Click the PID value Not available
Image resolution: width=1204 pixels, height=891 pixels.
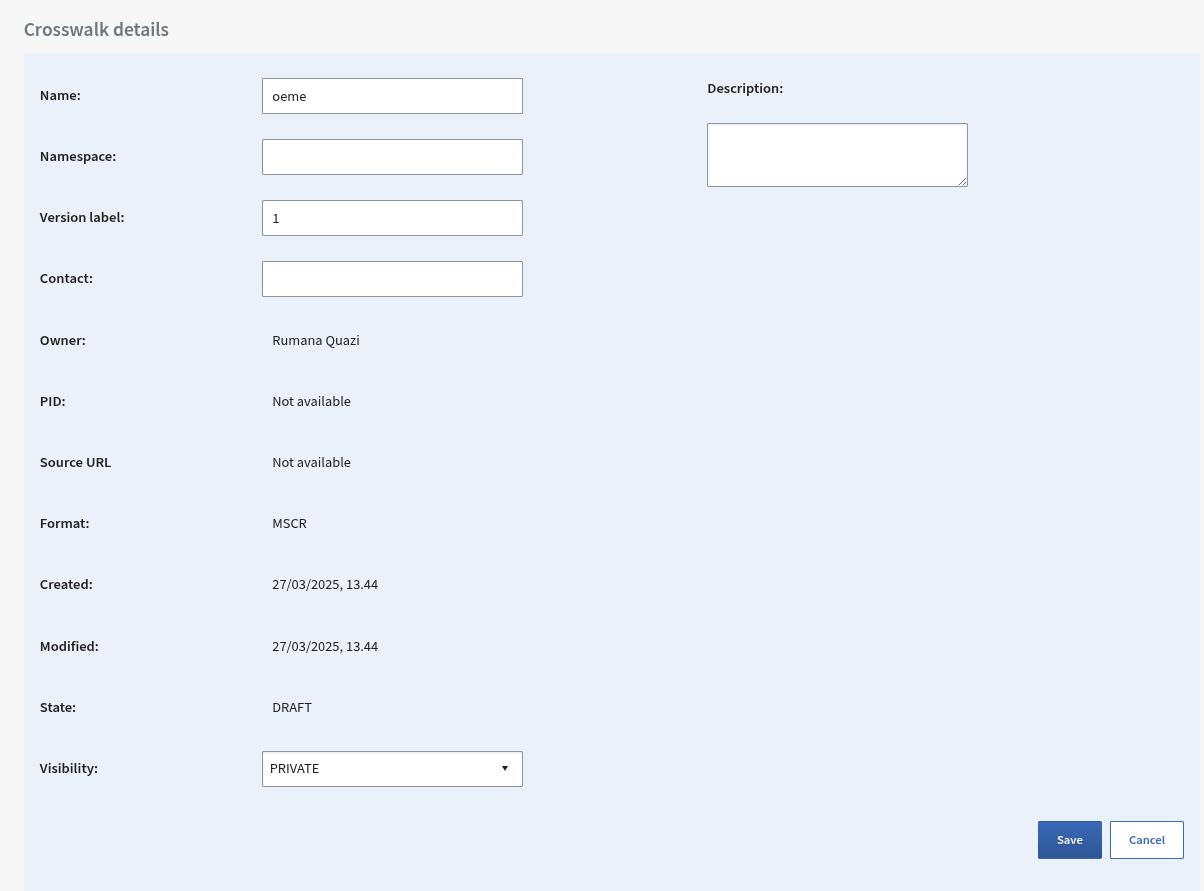[311, 401]
